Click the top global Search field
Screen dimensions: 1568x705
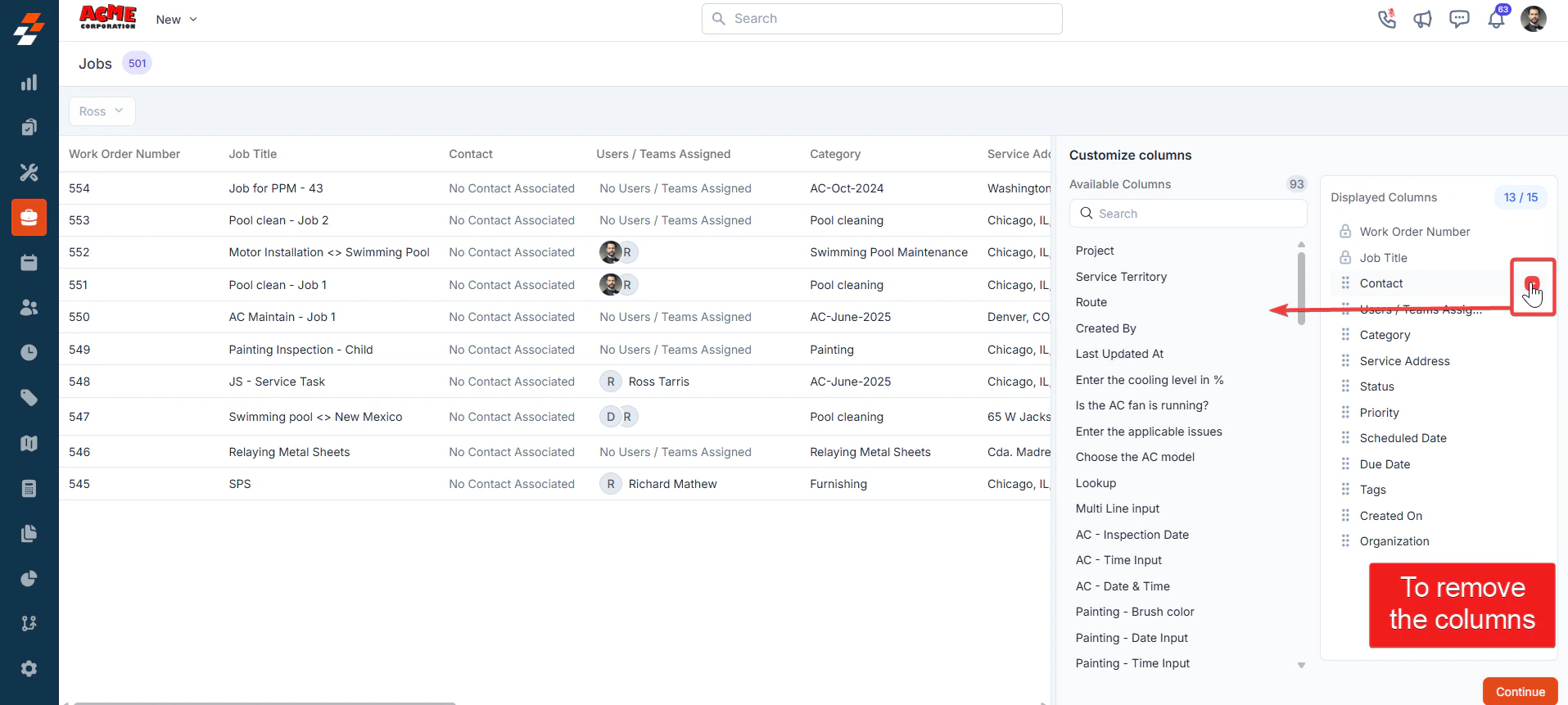click(882, 19)
